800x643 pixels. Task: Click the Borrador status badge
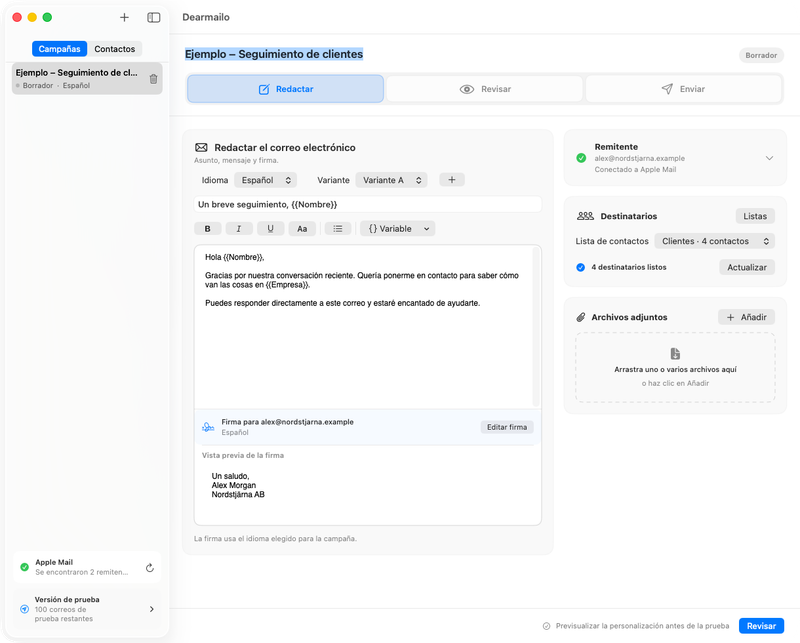tap(761, 55)
